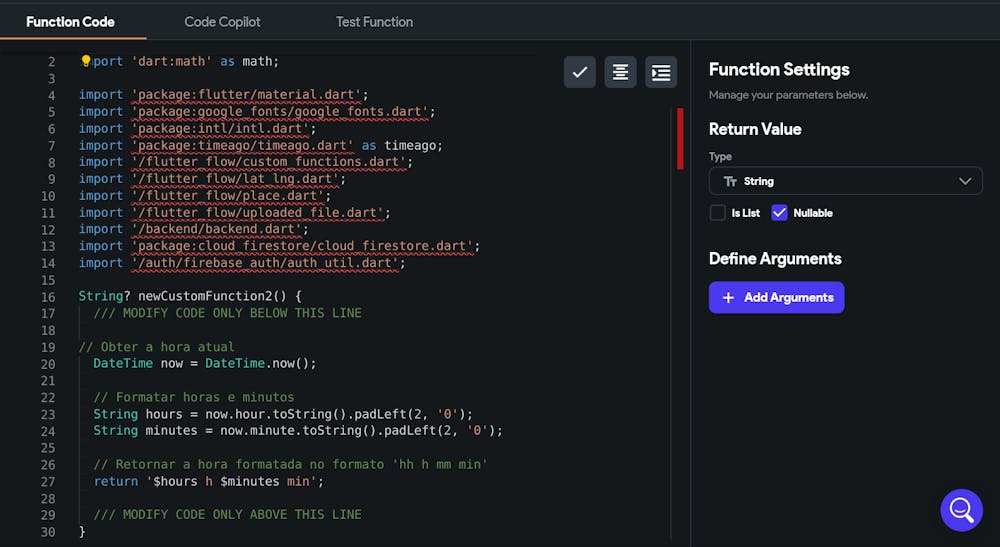Image resolution: width=1000 pixels, height=547 pixels.
Task: Click the newCustomFunction2 declaration line
Action: click(189, 296)
